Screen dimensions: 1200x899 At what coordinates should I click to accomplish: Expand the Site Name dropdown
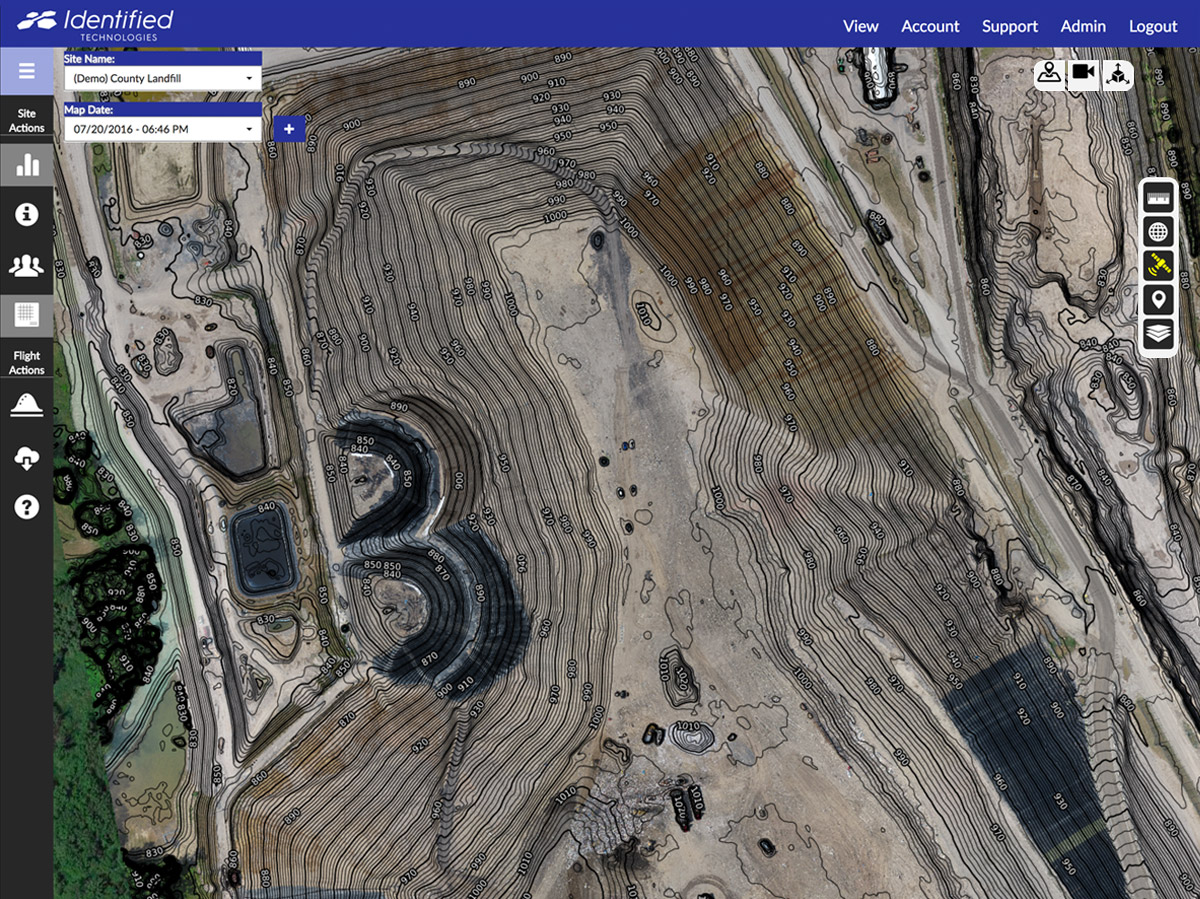click(x=162, y=78)
